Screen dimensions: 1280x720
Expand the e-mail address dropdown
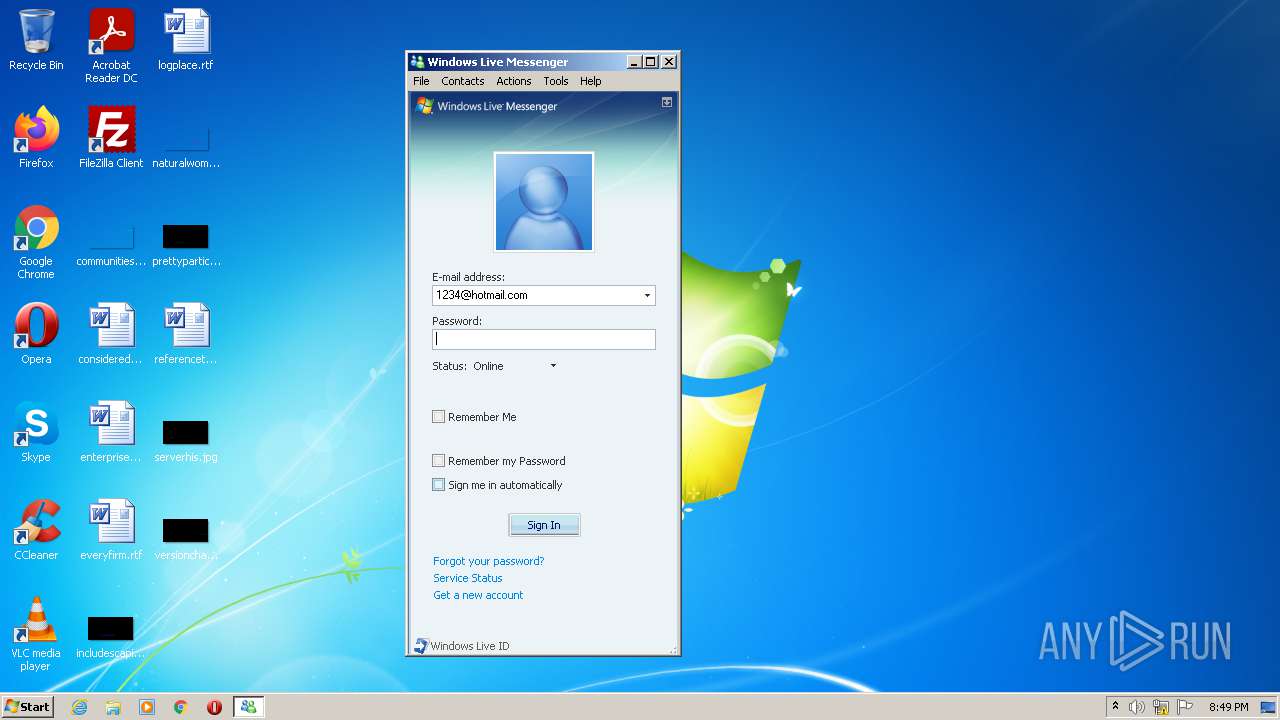(x=647, y=295)
